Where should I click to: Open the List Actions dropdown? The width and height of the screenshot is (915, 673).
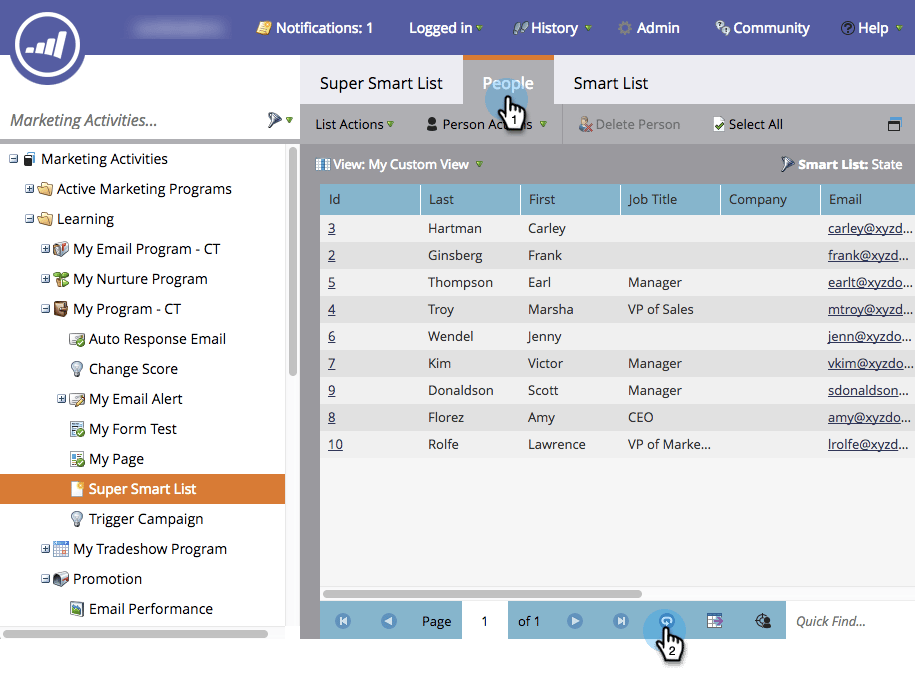tap(352, 124)
